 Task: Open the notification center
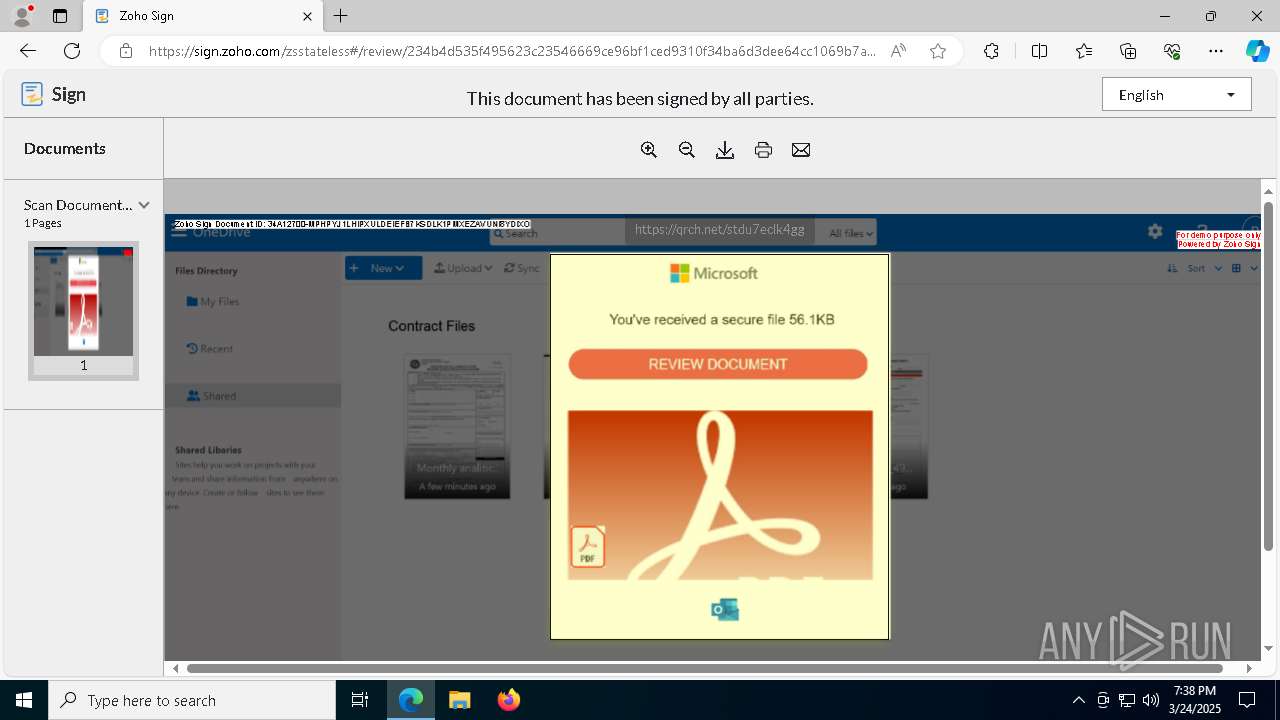pyautogui.click(x=1247, y=700)
